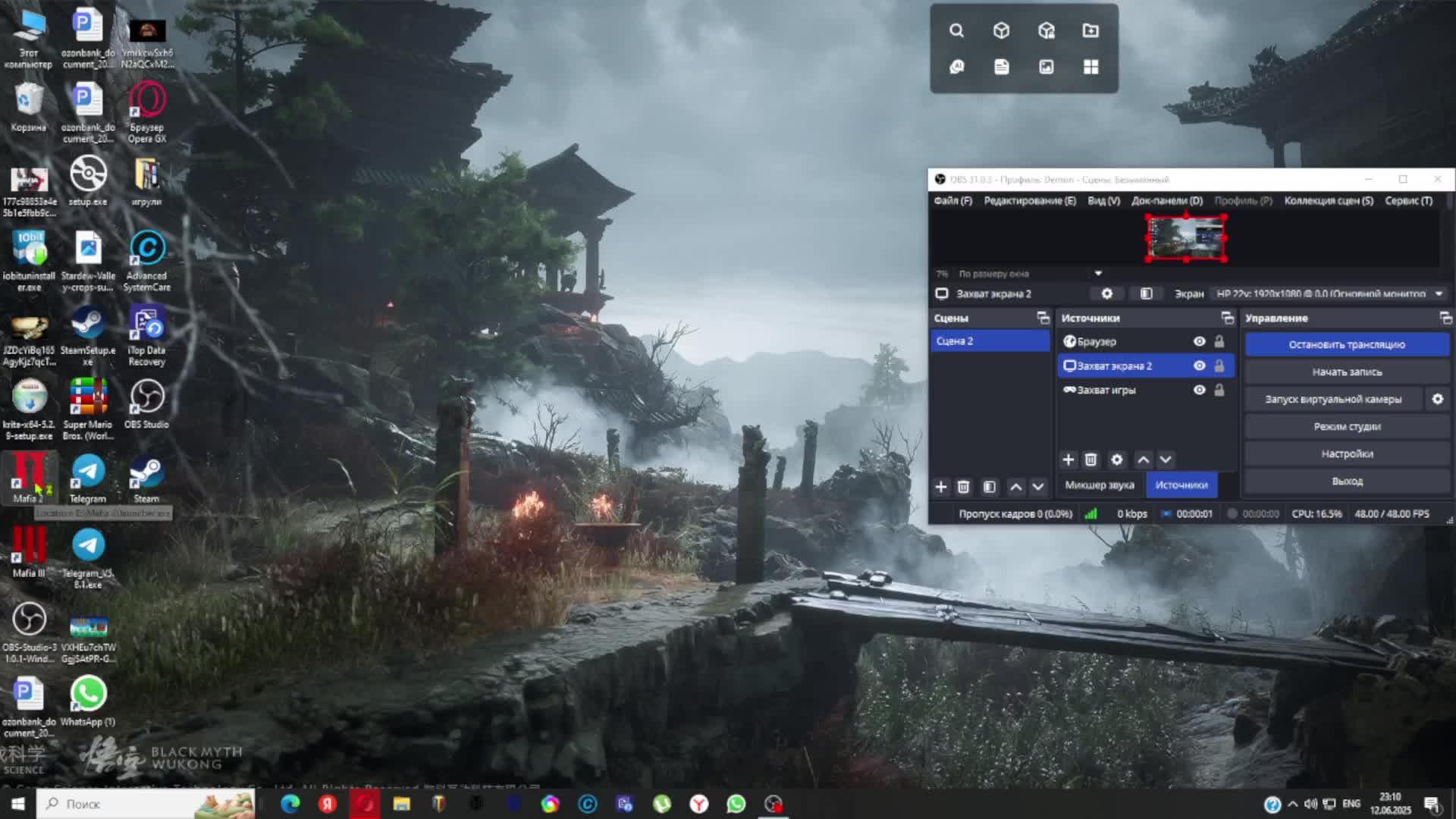1456x819 pixels.
Task: Open the Сервис (T) menu
Action: [x=1409, y=200]
